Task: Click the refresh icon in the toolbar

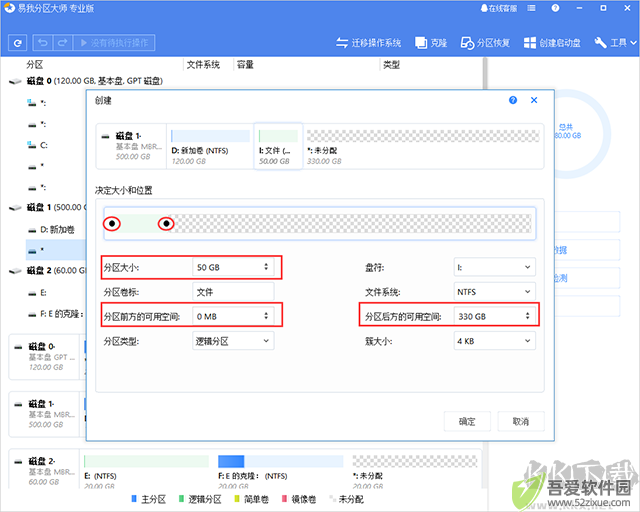Action: [x=17, y=43]
